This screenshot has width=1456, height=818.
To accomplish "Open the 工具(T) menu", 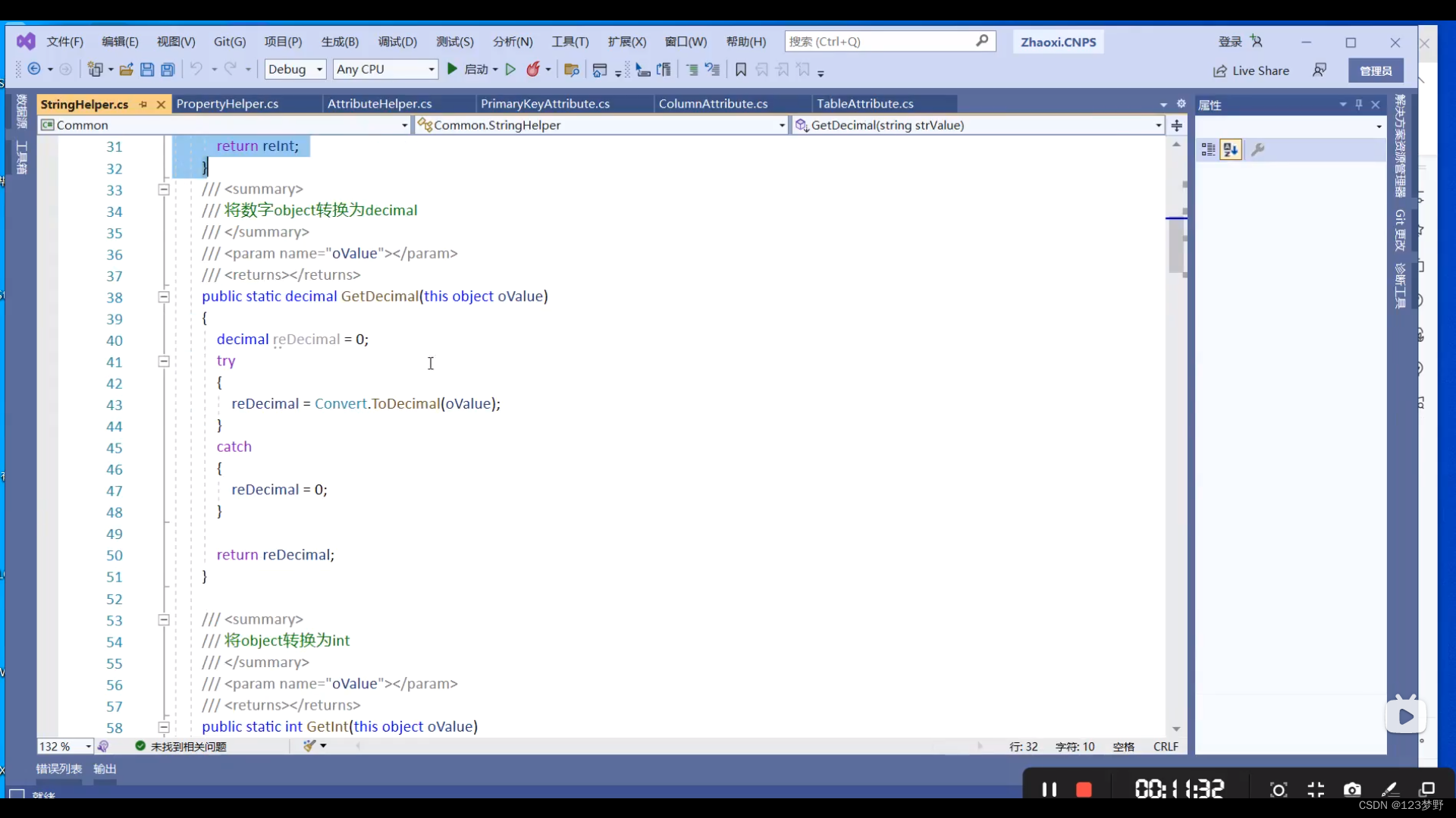I will pyautogui.click(x=570, y=42).
